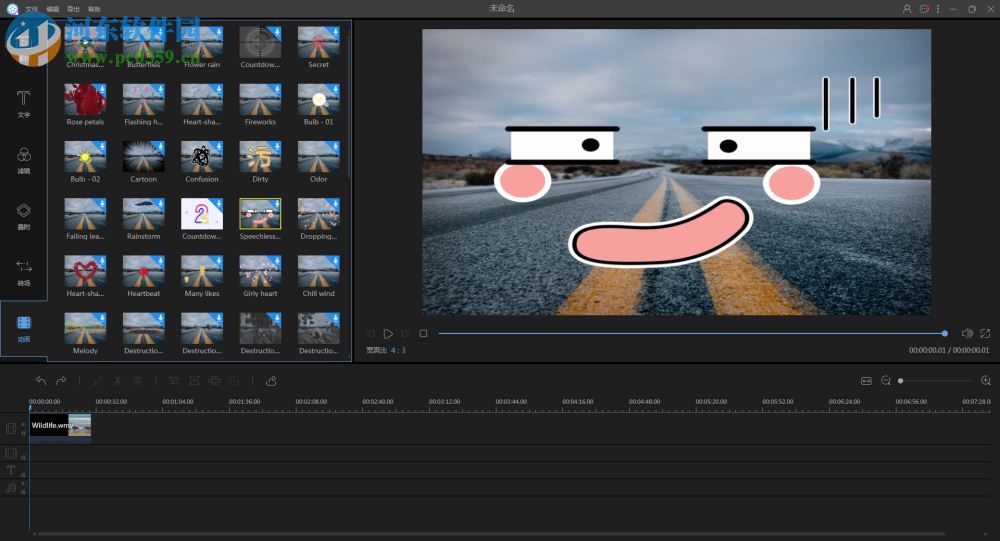Open the Transitions (转场) sidebar panel
This screenshot has width=1000, height=541.
tap(23, 271)
